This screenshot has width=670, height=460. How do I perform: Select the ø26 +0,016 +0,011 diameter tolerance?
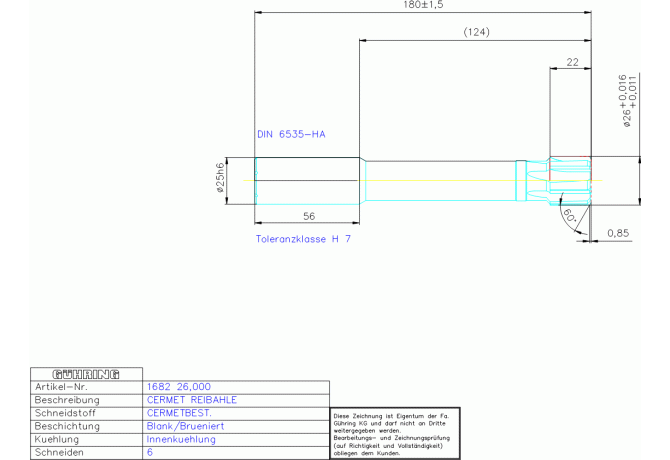pos(627,101)
